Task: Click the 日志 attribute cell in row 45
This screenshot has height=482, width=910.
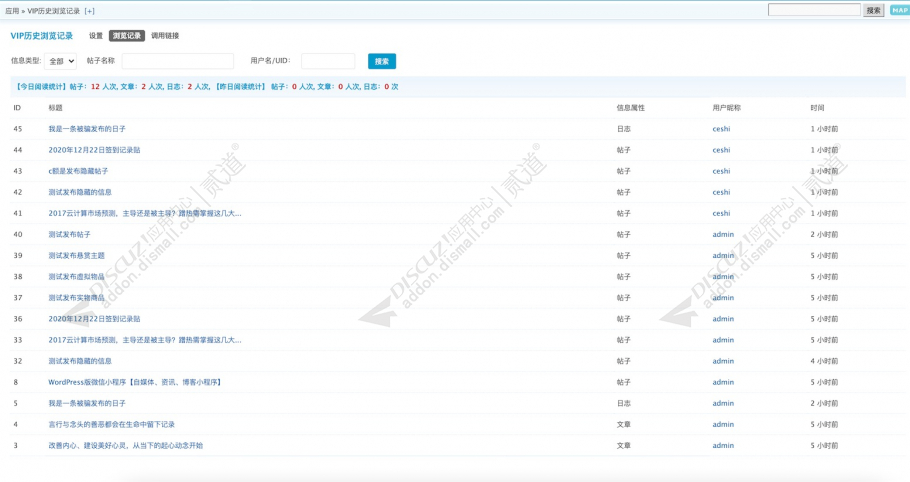Action: (x=624, y=129)
